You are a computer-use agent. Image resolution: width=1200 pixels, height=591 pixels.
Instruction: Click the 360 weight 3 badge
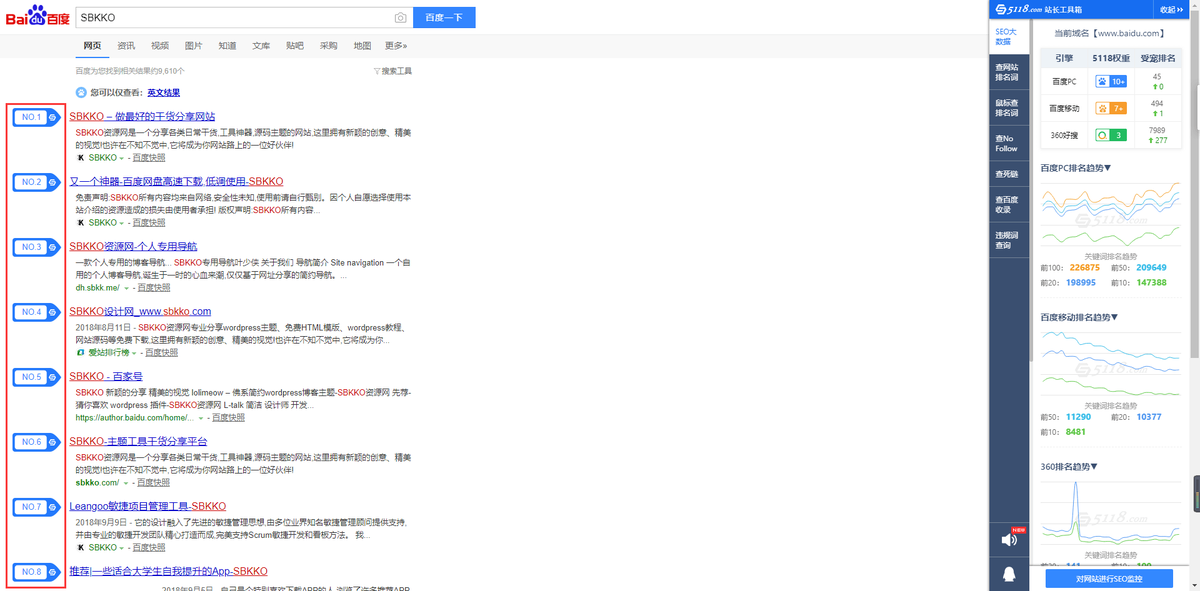[x=1111, y=135]
